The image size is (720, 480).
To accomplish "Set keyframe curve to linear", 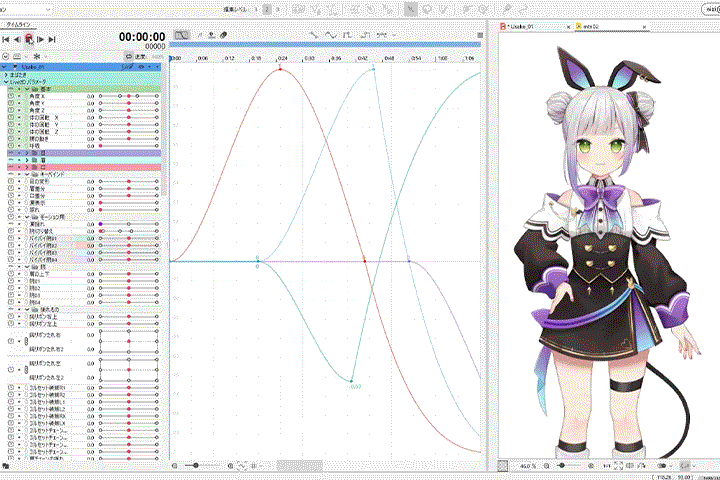I will [x=314, y=35].
